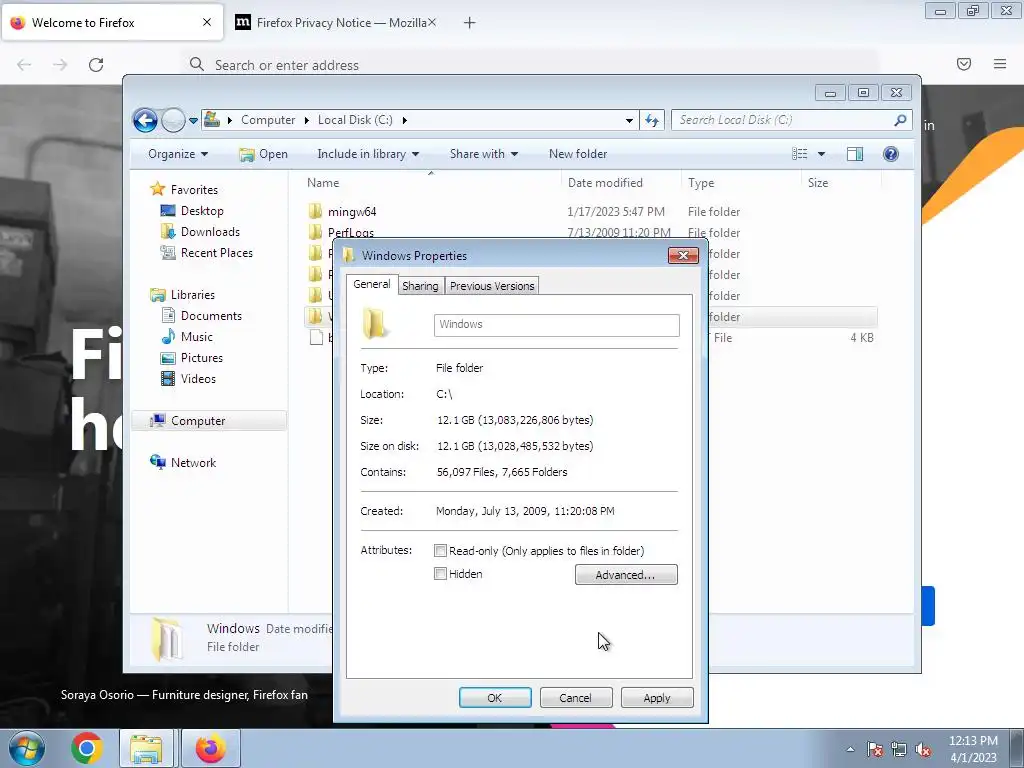Switch to the Previous Versions tab
1024x768 pixels.
(x=492, y=286)
